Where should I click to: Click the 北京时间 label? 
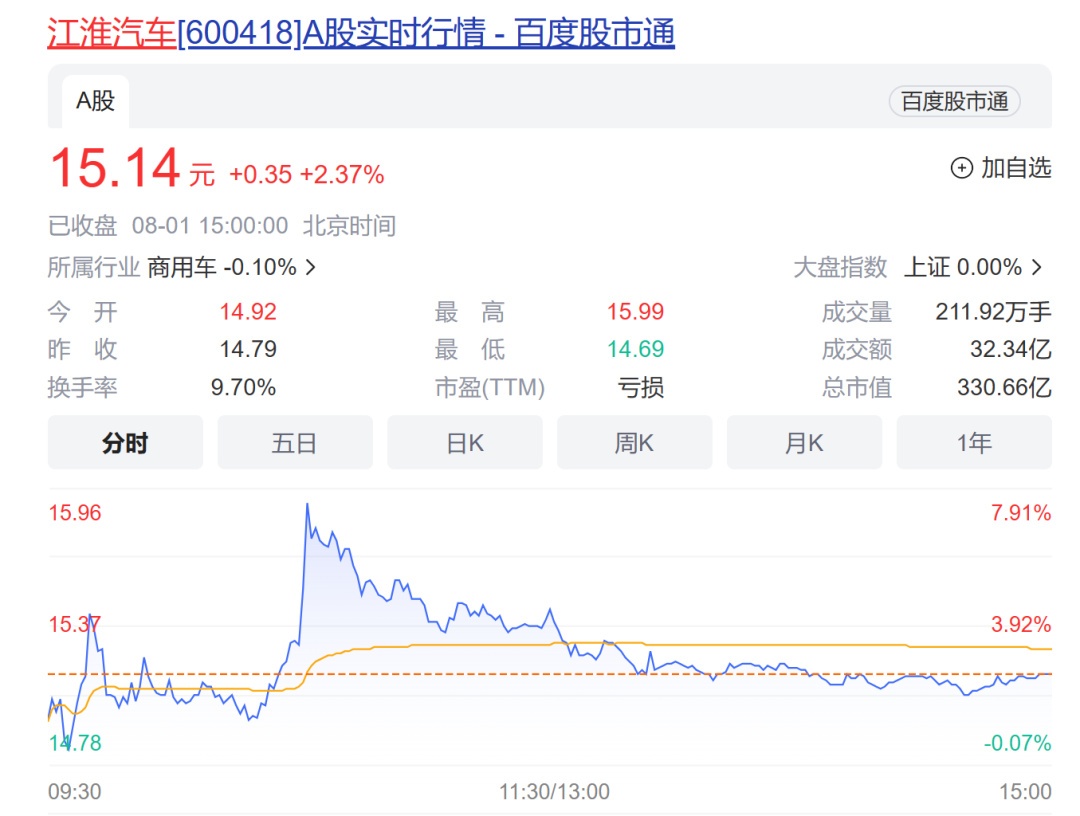point(350,226)
